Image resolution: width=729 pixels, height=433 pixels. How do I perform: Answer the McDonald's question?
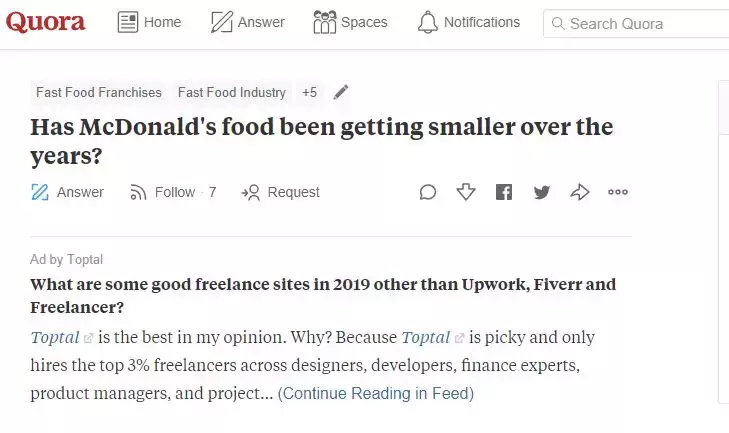click(x=67, y=192)
